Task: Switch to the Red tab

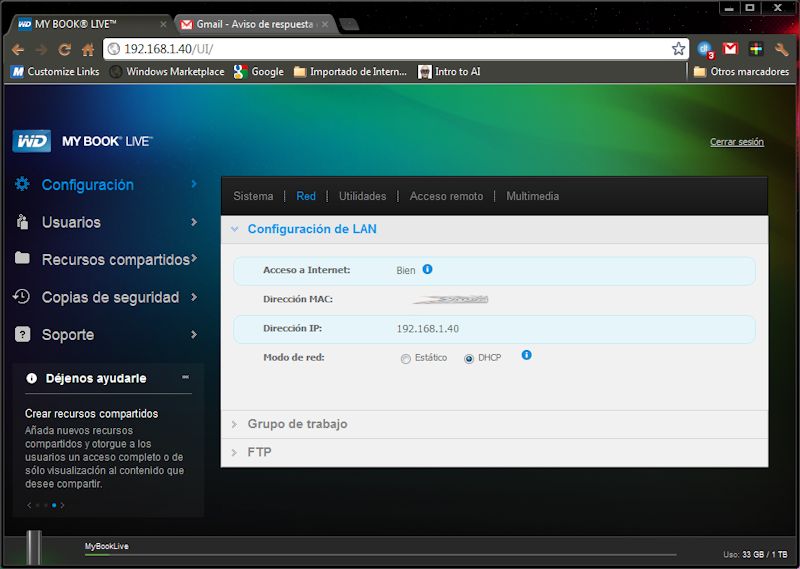Action: (x=306, y=196)
